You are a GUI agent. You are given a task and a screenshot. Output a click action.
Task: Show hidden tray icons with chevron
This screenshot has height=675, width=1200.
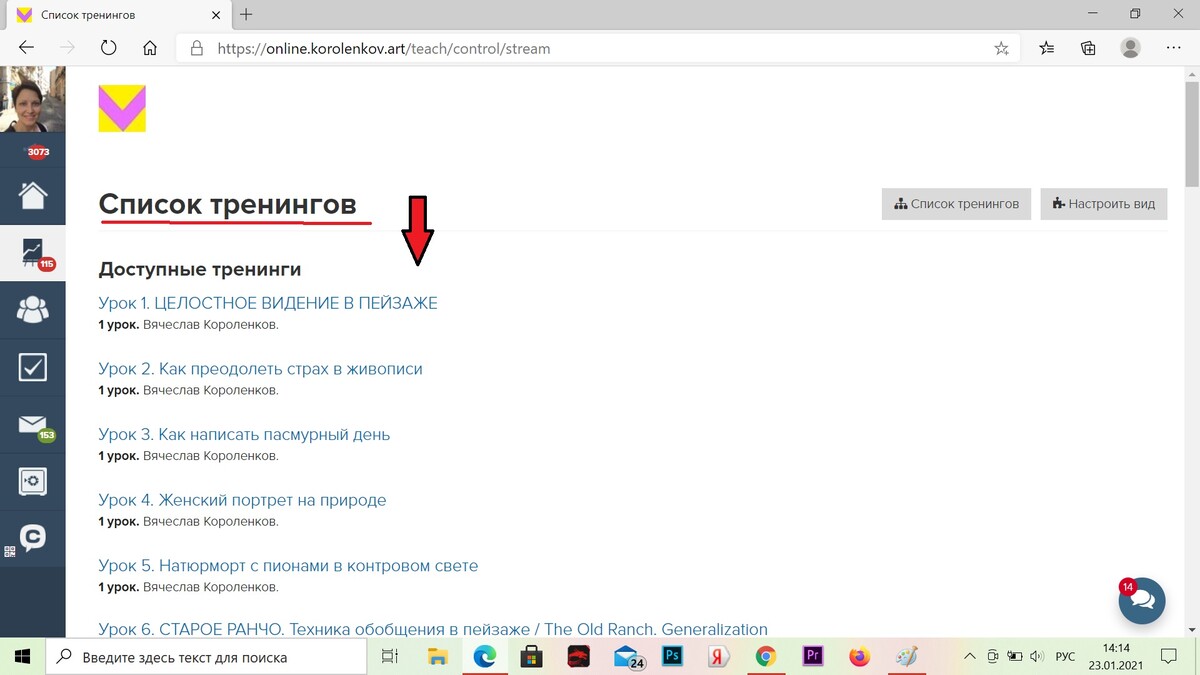click(x=969, y=656)
